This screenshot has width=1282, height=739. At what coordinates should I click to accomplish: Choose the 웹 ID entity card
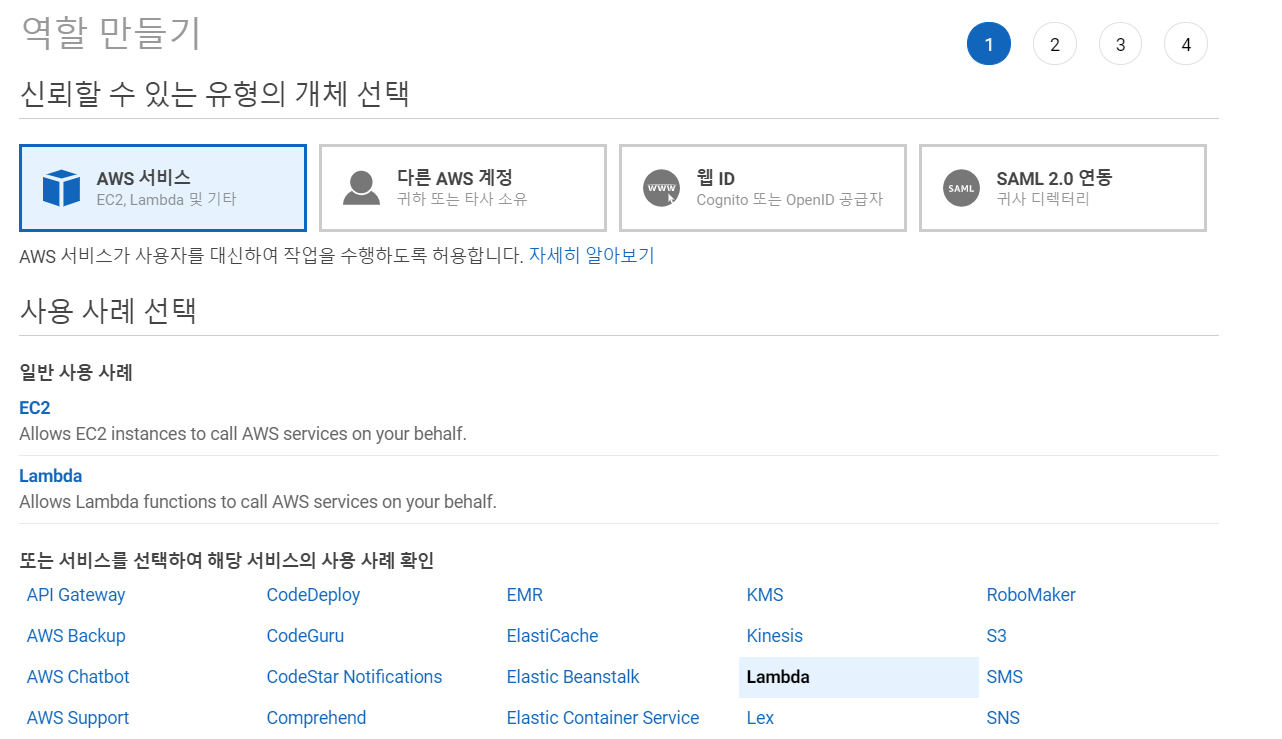[763, 188]
